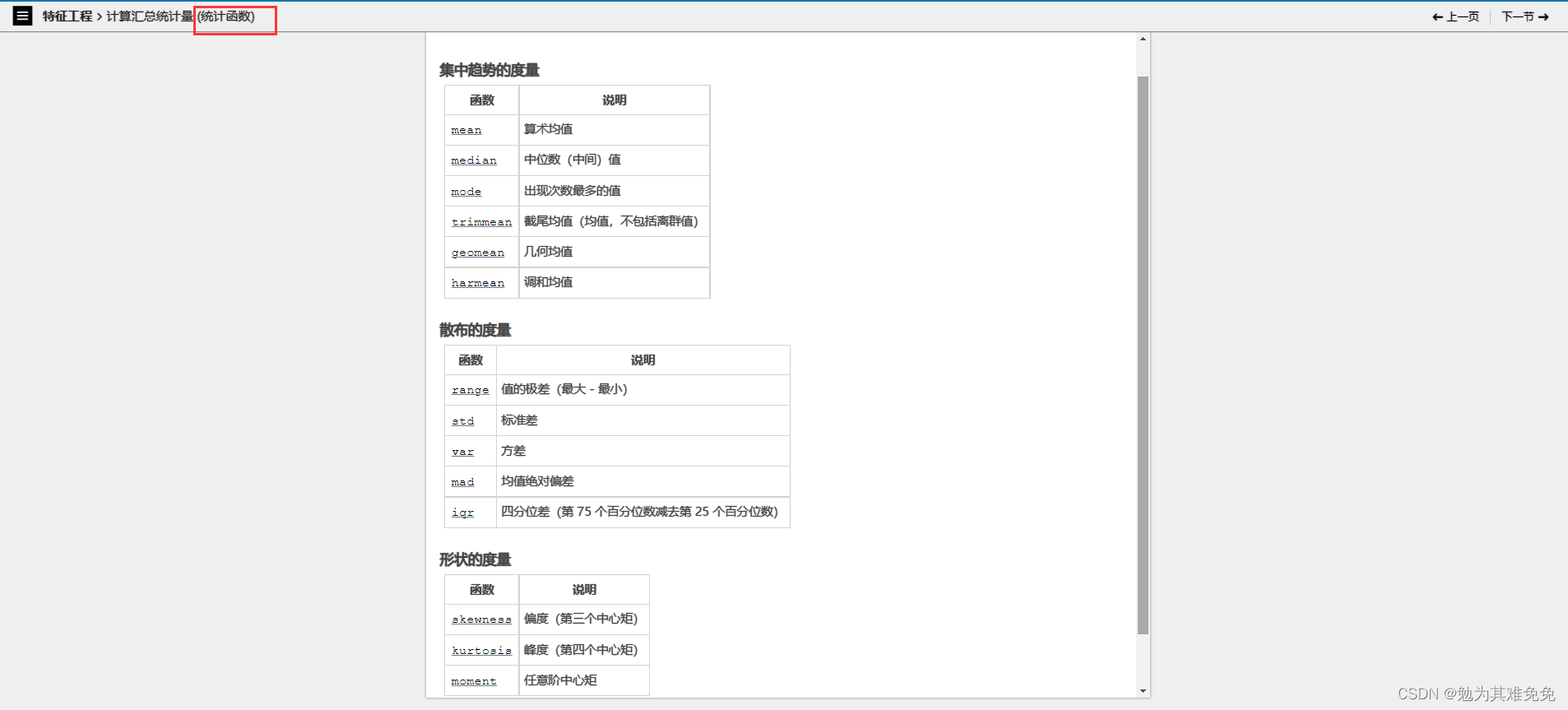Click the 值的极差 (最大 - 最小) cell
This screenshot has height=710, width=1568.
tap(643, 390)
